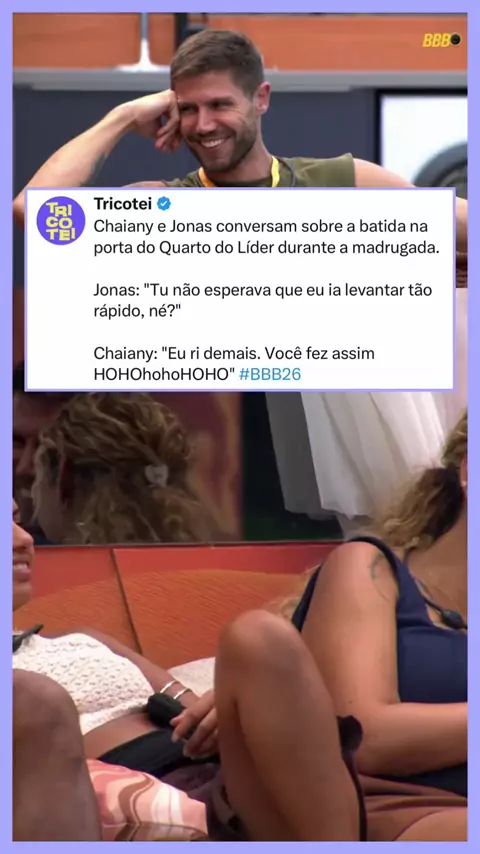480x854 pixels.
Task: Click the opening tweet sentence about Chaiany and Jonas
Action: coord(266,236)
